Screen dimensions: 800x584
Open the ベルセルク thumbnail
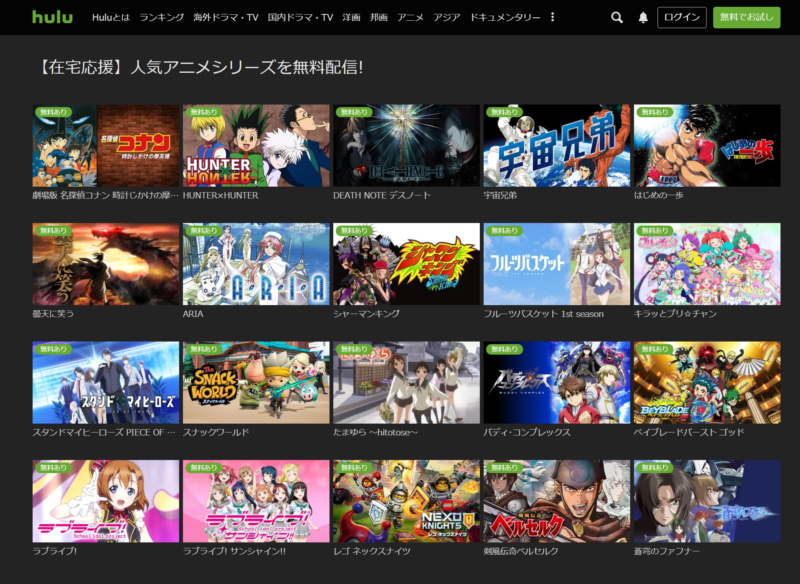point(557,501)
